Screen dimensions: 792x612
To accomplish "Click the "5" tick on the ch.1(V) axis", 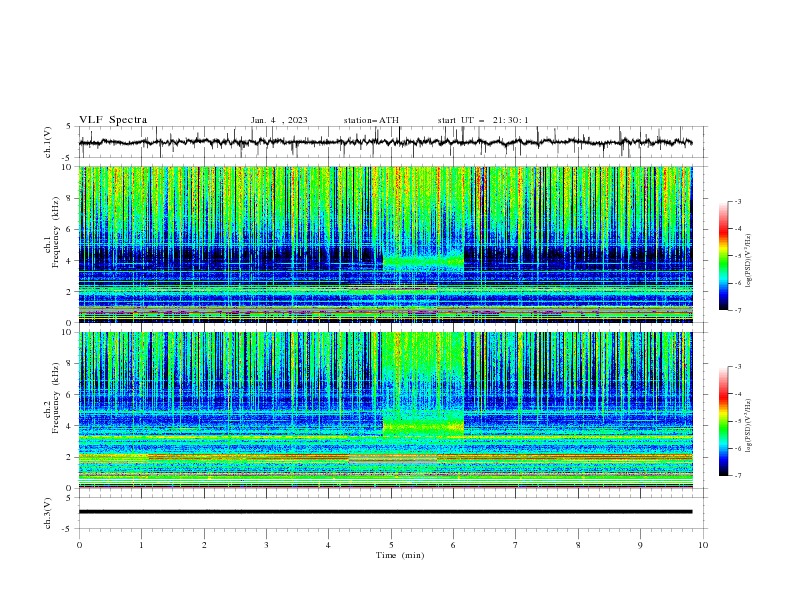I will coord(69,127).
